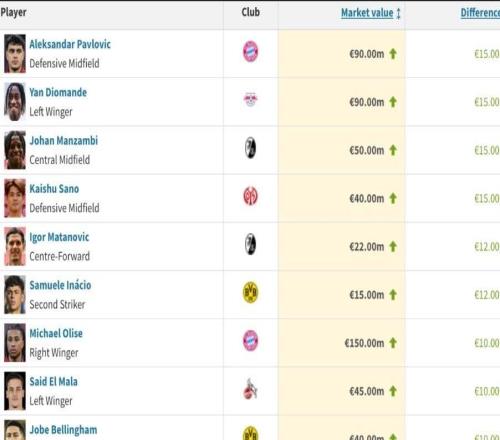Click RB Leipzig crest beside Yan Diomande
This screenshot has height=440, width=500.
250,99
